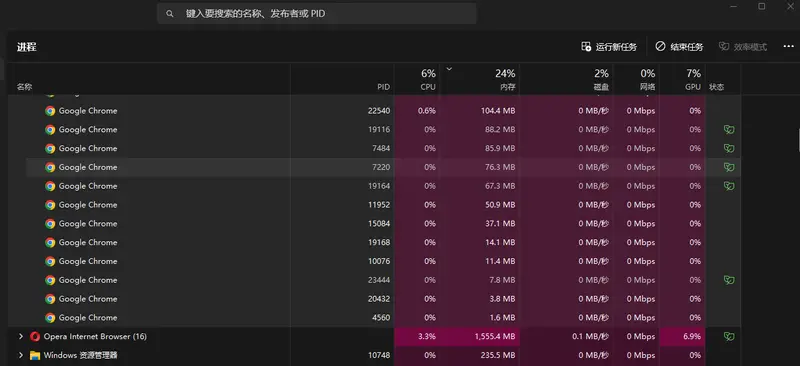Click the Chrome icon for PID 20432
The width and height of the screenshot is (800, 366).
point(50,299)
